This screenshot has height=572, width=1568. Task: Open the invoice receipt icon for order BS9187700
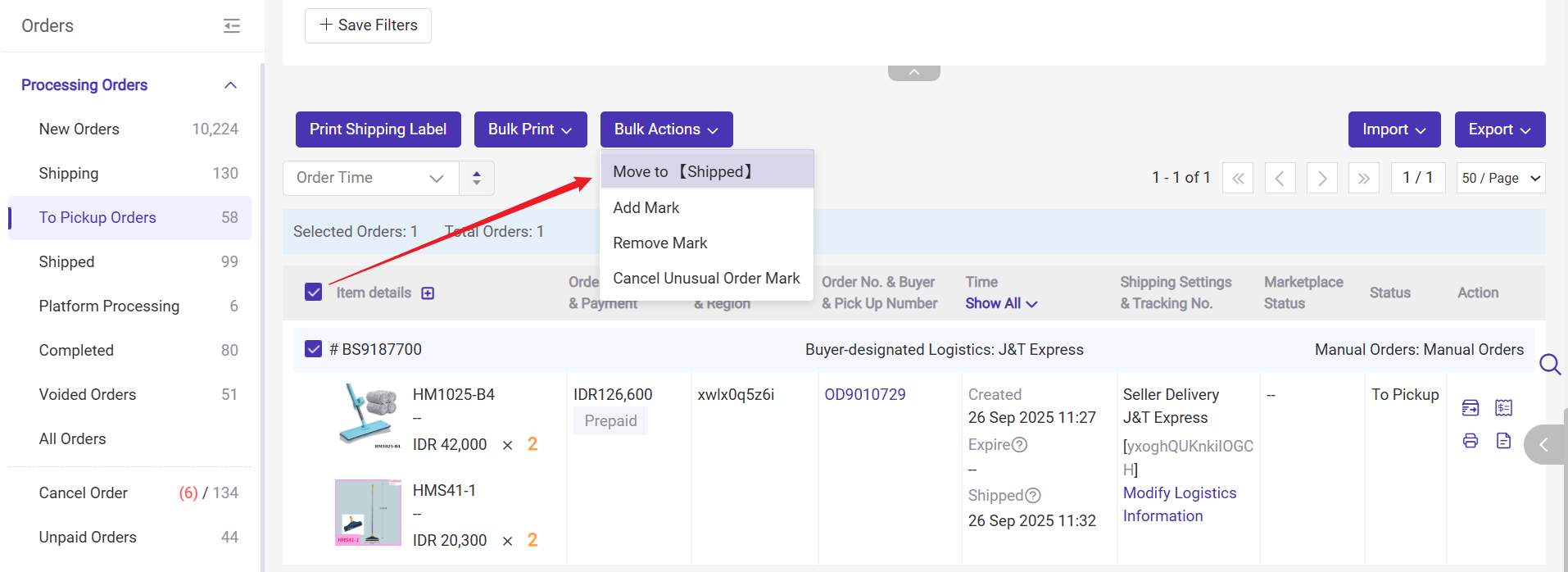pyautogui.click(x=1503, y=407)
